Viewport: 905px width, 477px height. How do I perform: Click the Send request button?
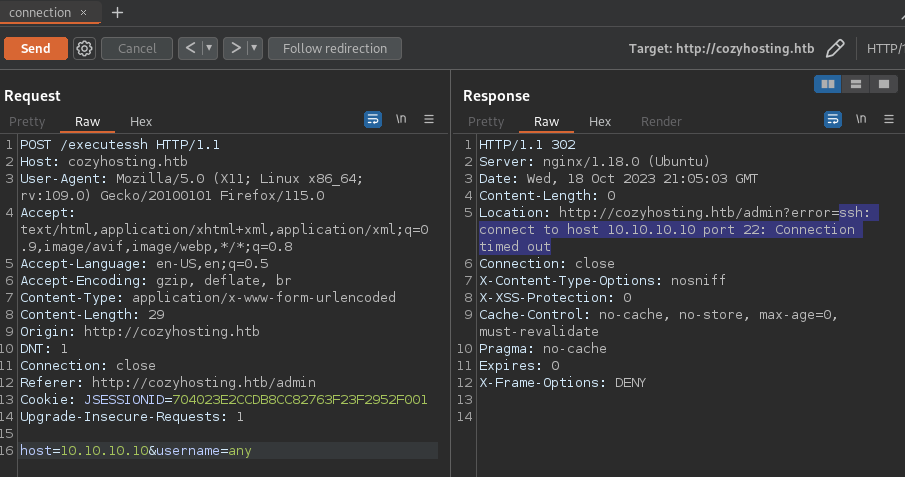(35, 48)
